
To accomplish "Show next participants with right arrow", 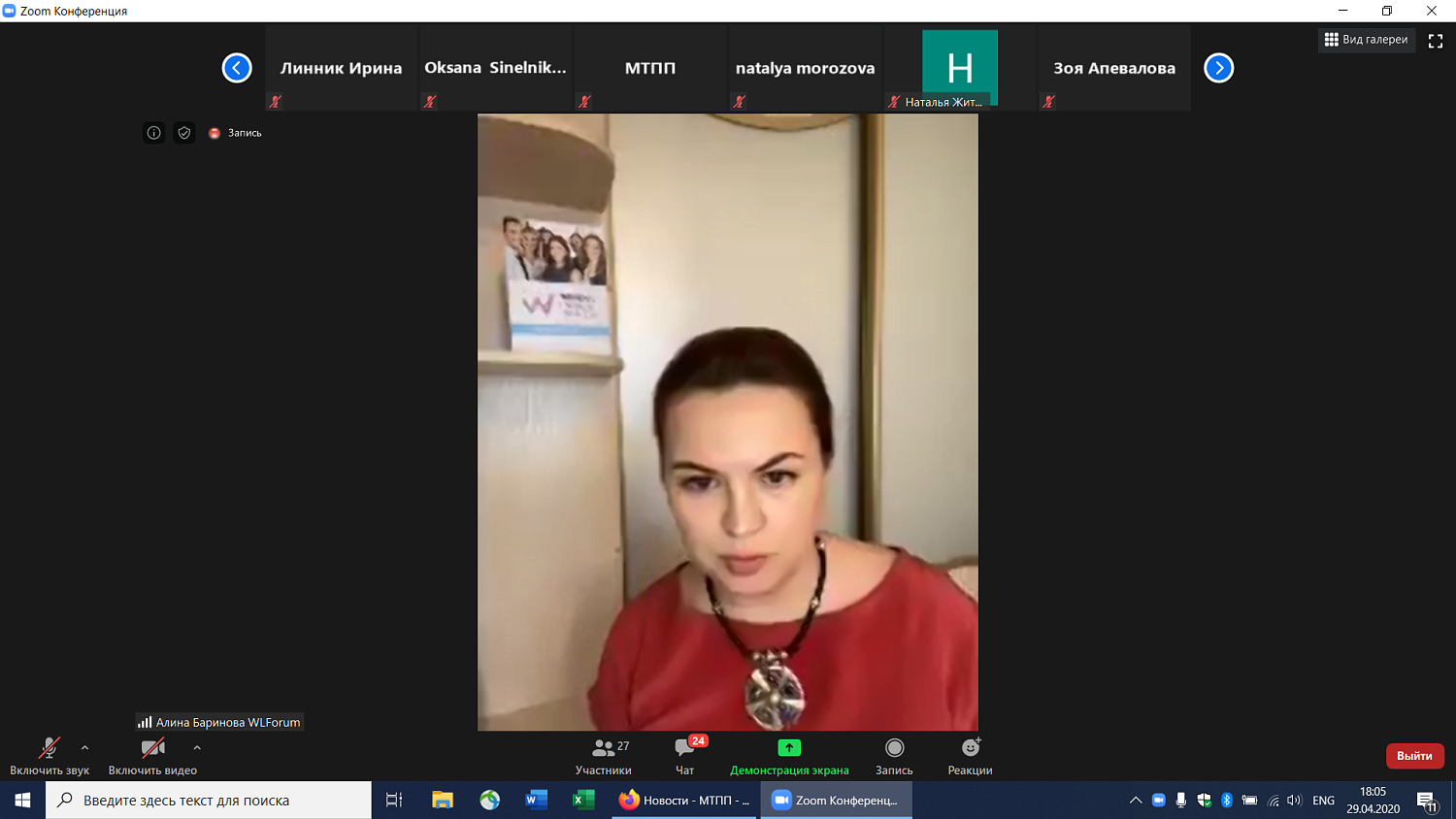I will pyautogui.click(x=1219, y=68).
